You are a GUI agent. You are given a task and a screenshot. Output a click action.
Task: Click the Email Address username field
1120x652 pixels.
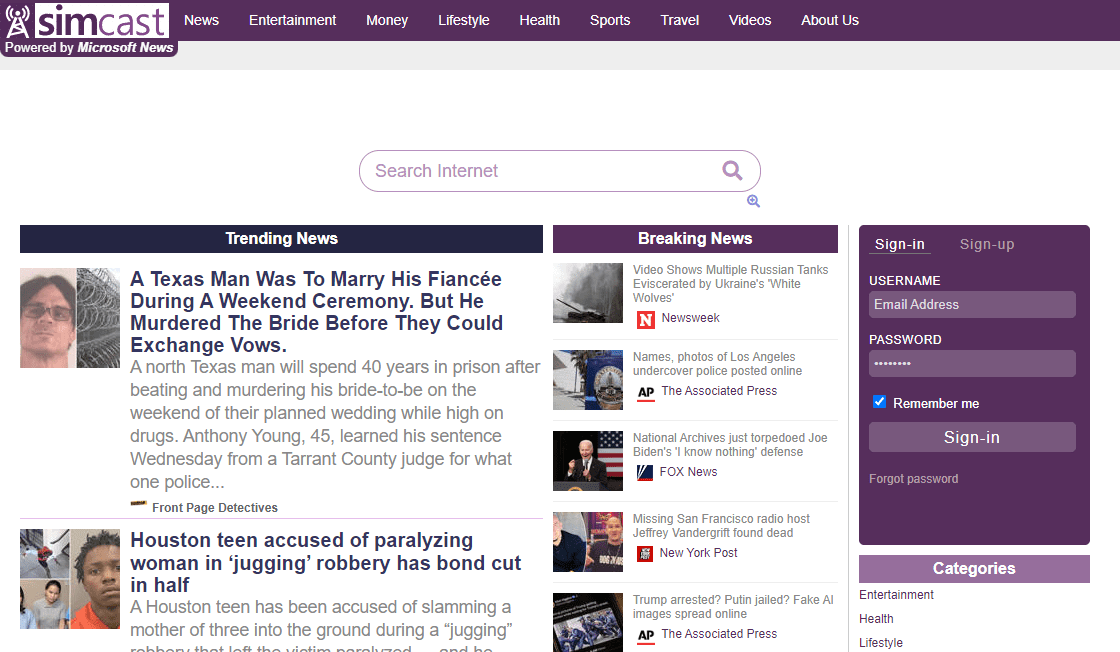pos(972,305)
